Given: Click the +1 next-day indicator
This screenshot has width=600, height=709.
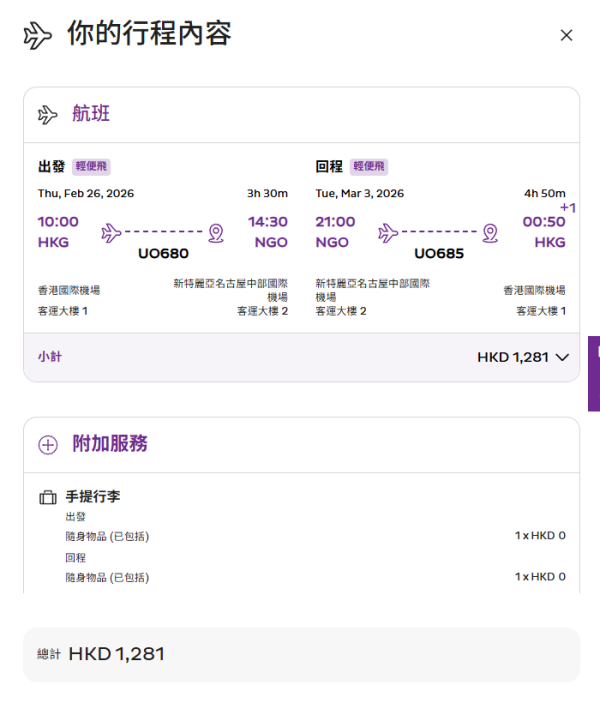Looking at the screenshot, I should [568, 208].
